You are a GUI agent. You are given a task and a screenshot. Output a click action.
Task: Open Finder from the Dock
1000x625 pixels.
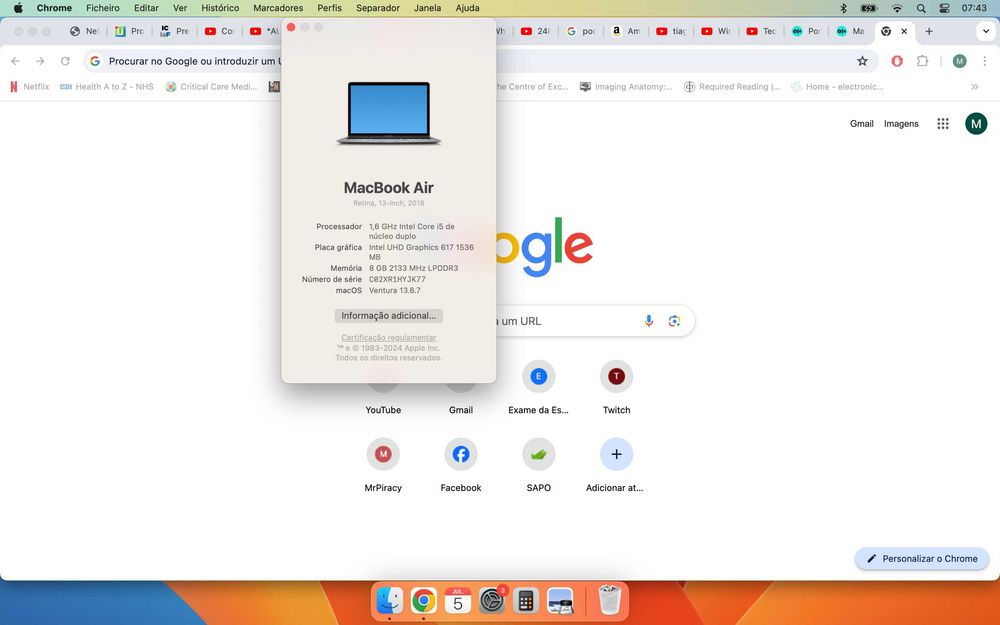390,601
